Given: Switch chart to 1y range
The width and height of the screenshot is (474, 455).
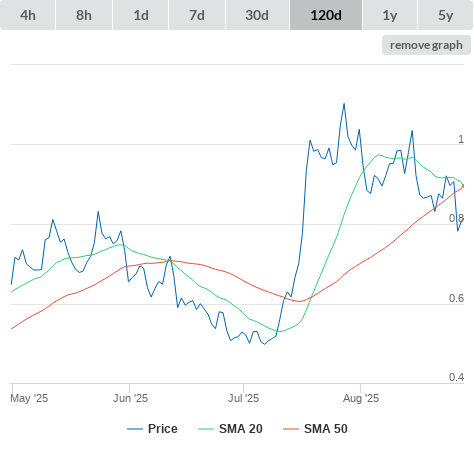Looking at the screenshot, I should pyautogui.click(x=390, y=15).
